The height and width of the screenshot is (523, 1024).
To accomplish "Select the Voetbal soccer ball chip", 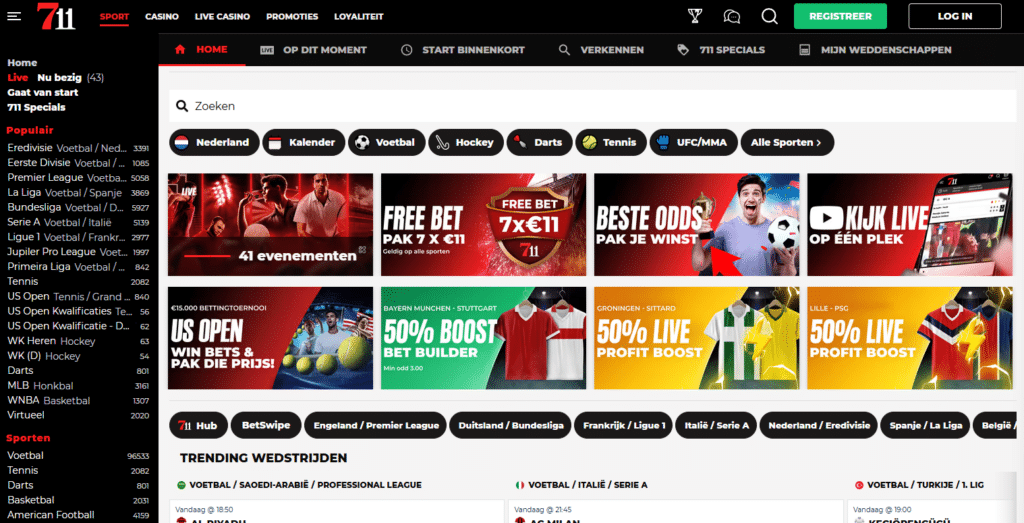I will (387, 142).
